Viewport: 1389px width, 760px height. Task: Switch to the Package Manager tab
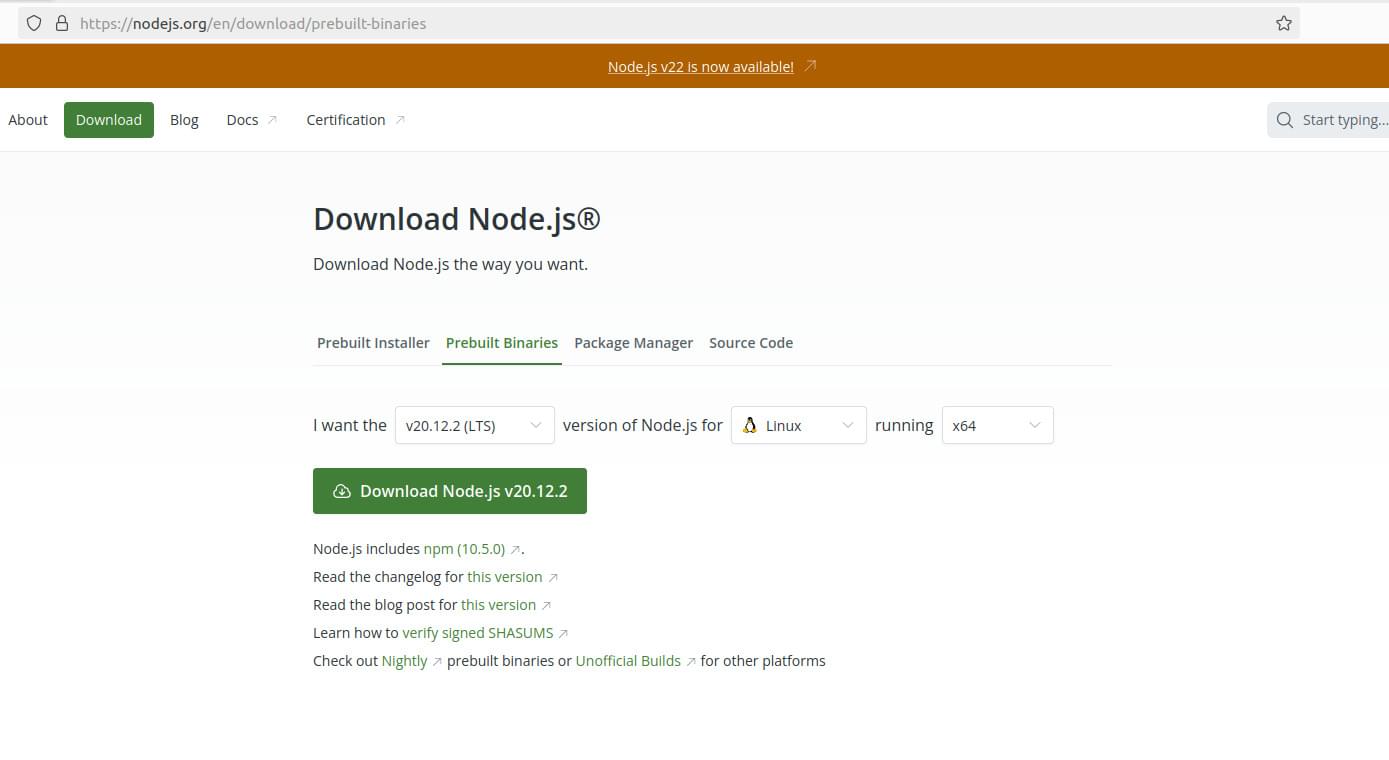point(634,342)
